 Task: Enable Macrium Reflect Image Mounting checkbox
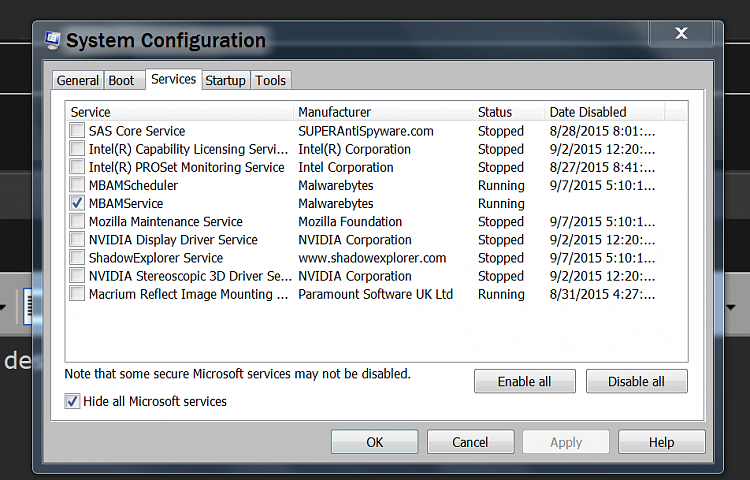point(77,294)
